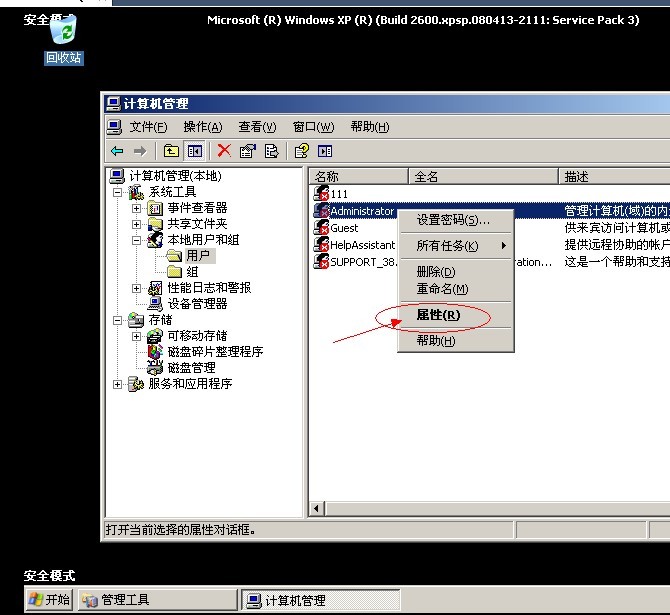
Task: Expand the 可移动存储 node
Action: [136, 336]
